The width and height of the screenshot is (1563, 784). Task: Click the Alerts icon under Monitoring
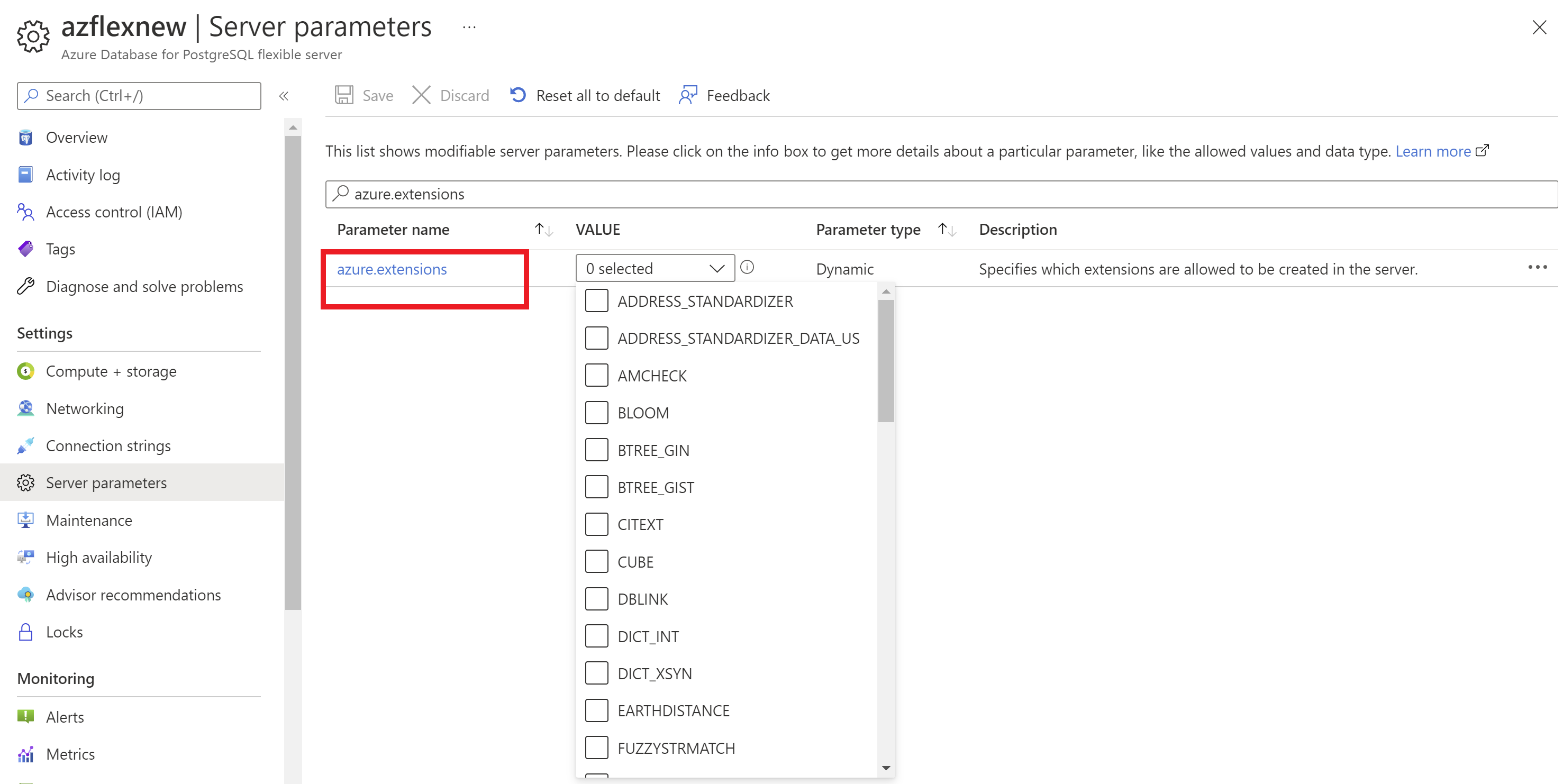click(x=27, y=717)
